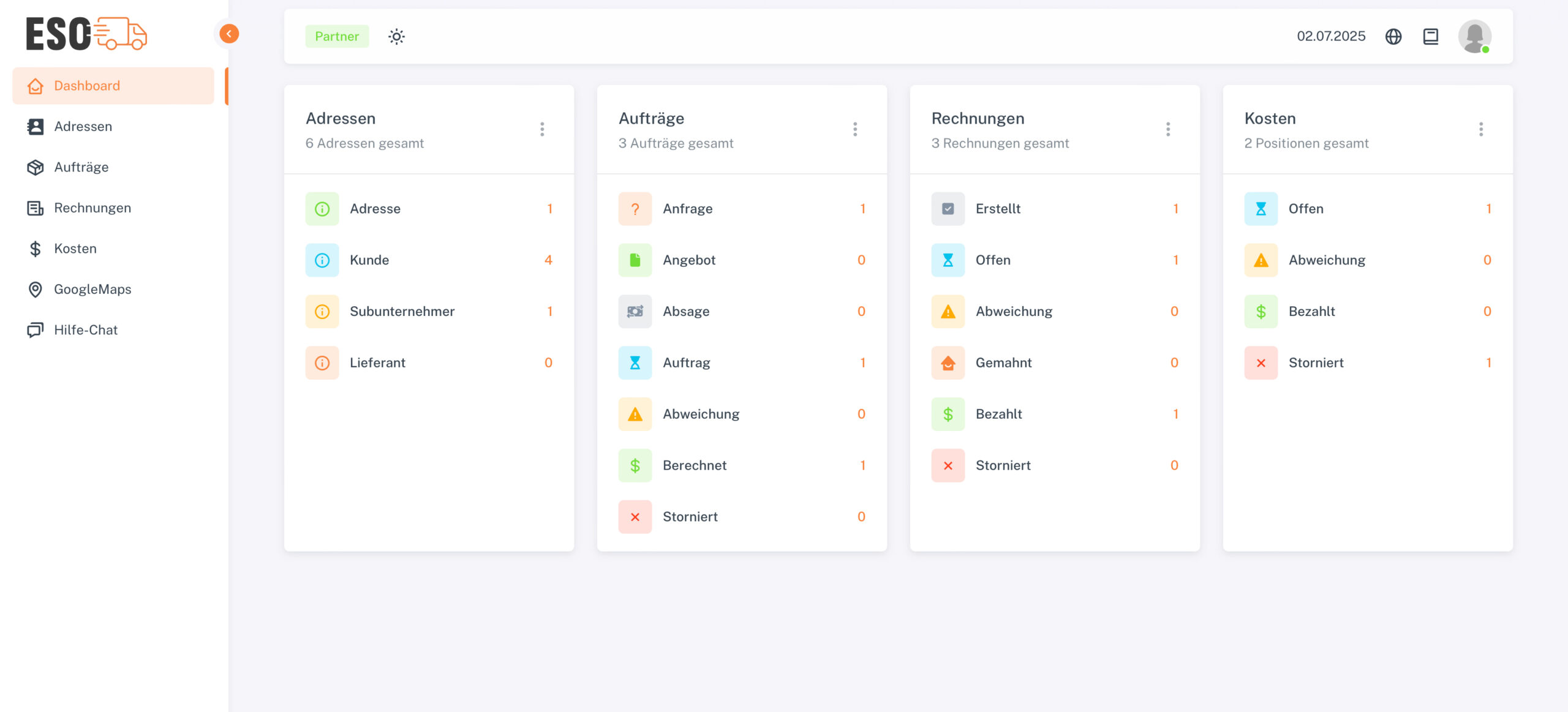
Task: Click green info icon beside Adresse
Action: click(x=322, y=209)
